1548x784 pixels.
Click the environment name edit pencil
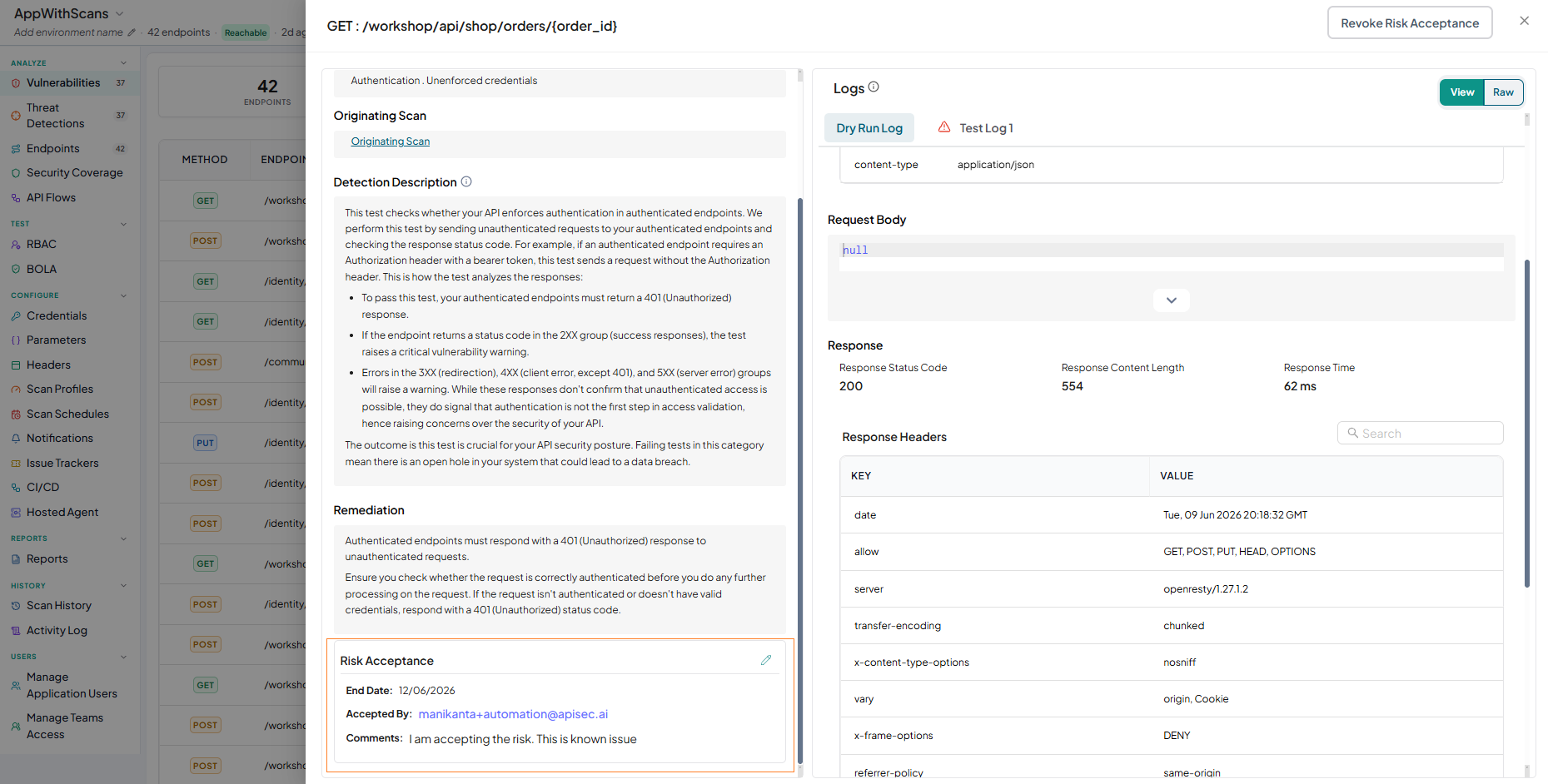(x=131, y=32)
